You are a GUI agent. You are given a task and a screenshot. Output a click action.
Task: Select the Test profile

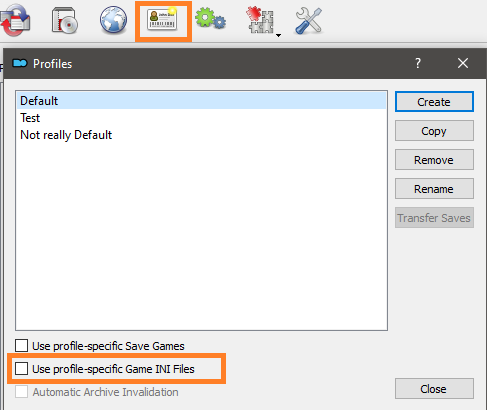[x=201, y=118]
